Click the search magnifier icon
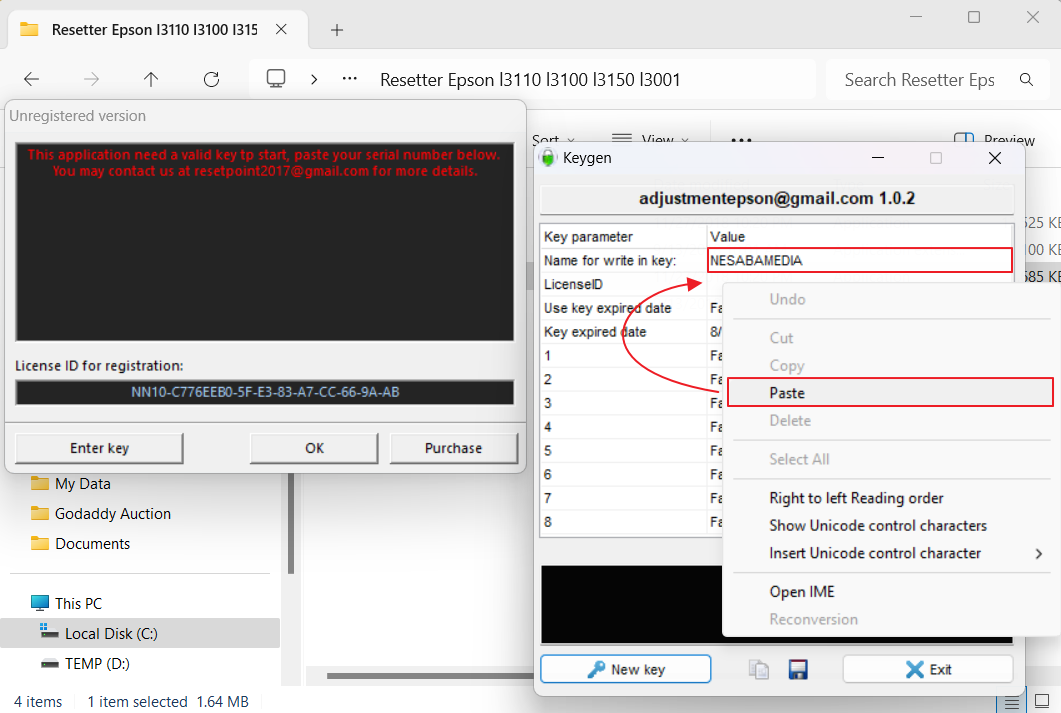 1026,80
